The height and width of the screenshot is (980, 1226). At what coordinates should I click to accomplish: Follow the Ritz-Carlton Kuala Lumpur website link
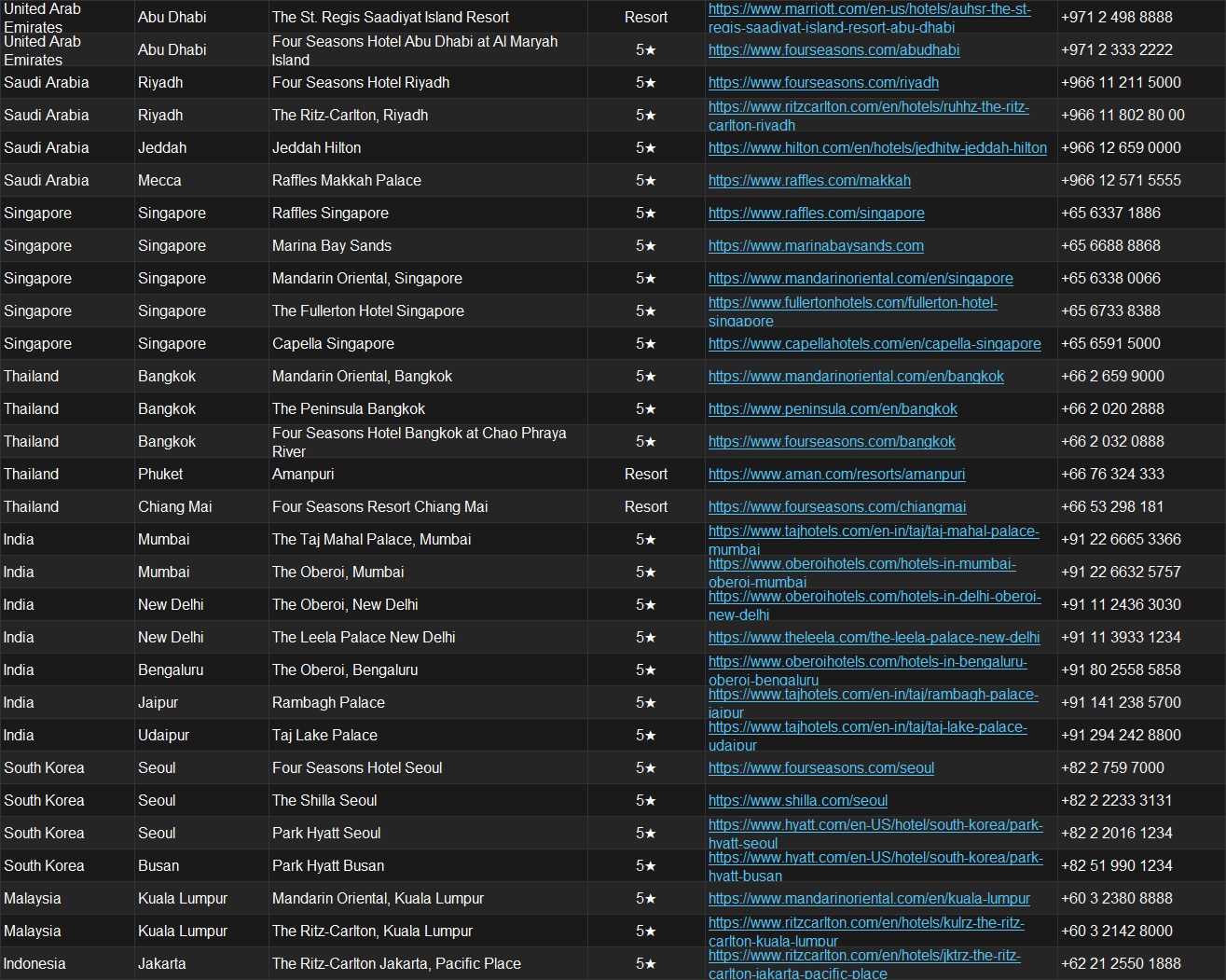click(x=866, y=932)
